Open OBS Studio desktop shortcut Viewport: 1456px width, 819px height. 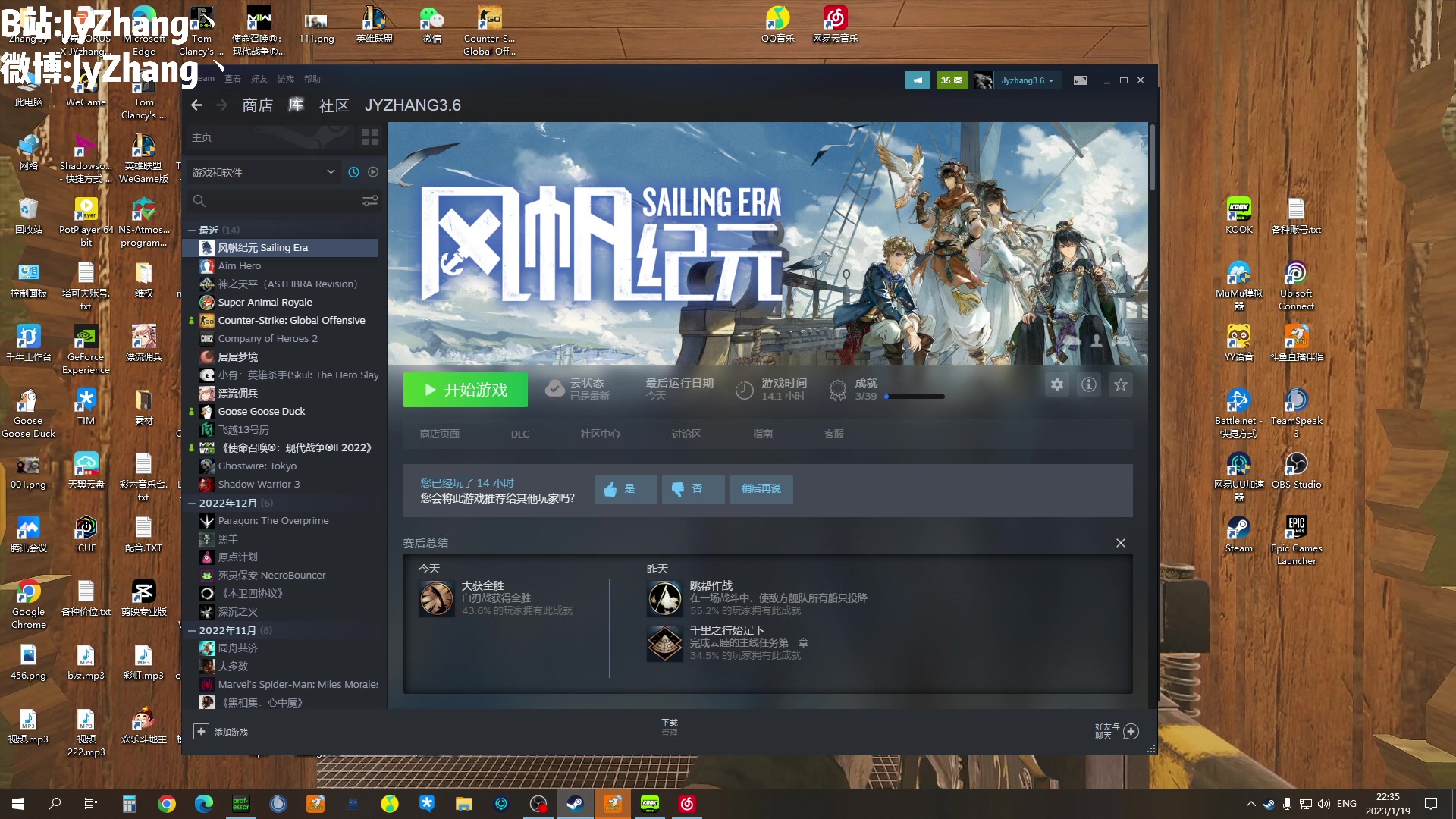point(1296,469)
